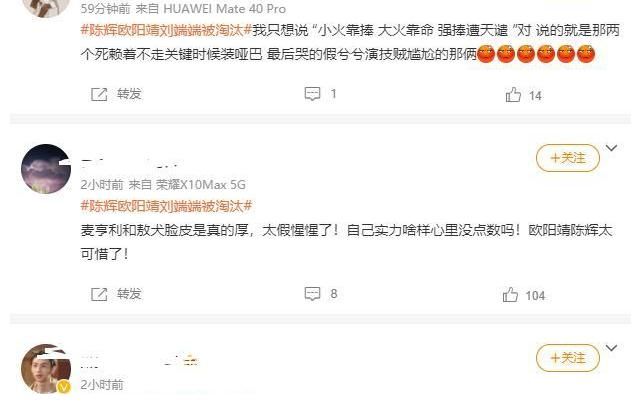Follow the user posting from 荣耀X10Max 5G
This screenshot has height=414, width=641.
pos(568,158)
